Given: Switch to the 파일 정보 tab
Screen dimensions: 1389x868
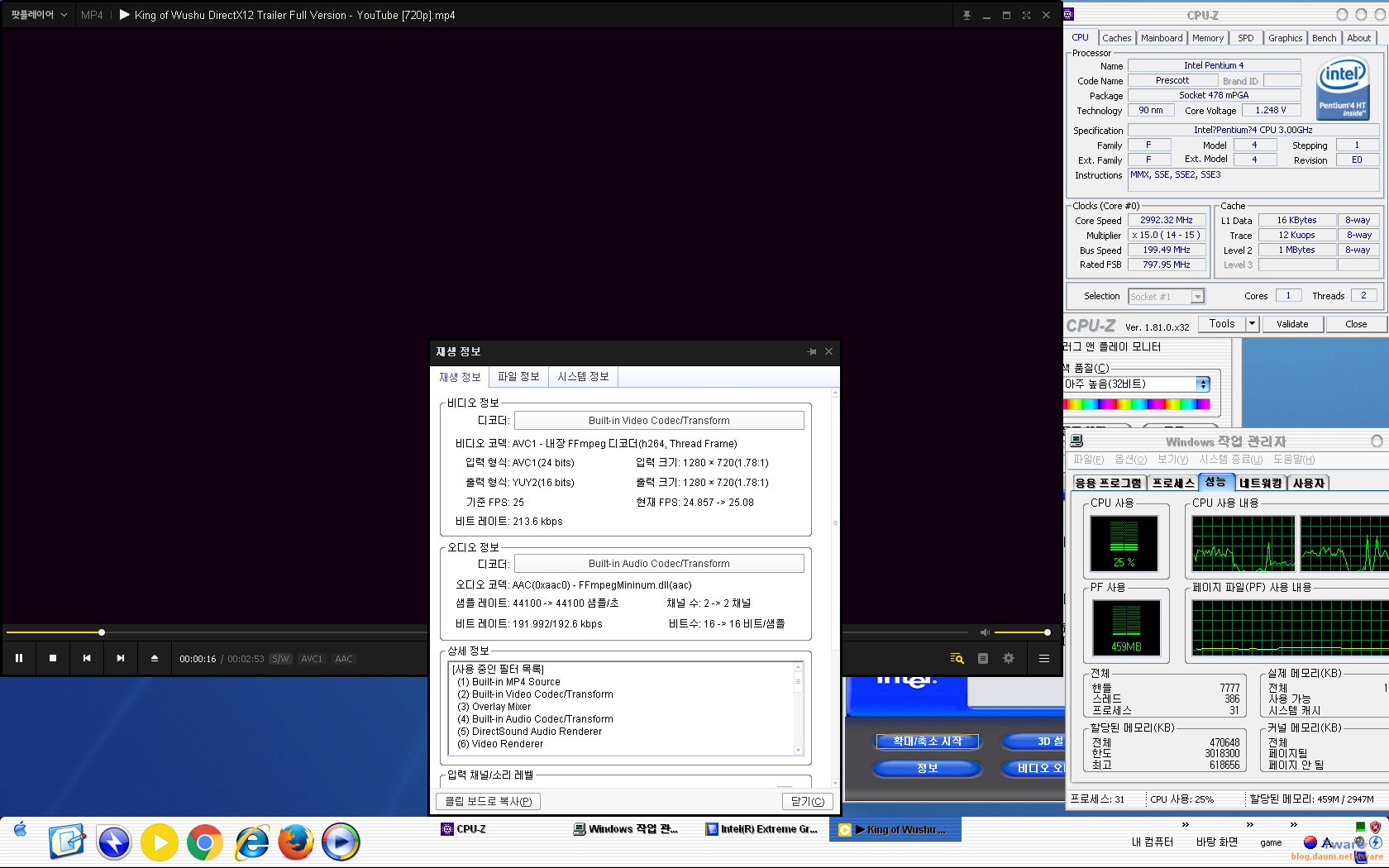Looking at the screenshot, I should click(x=518, y=377).
